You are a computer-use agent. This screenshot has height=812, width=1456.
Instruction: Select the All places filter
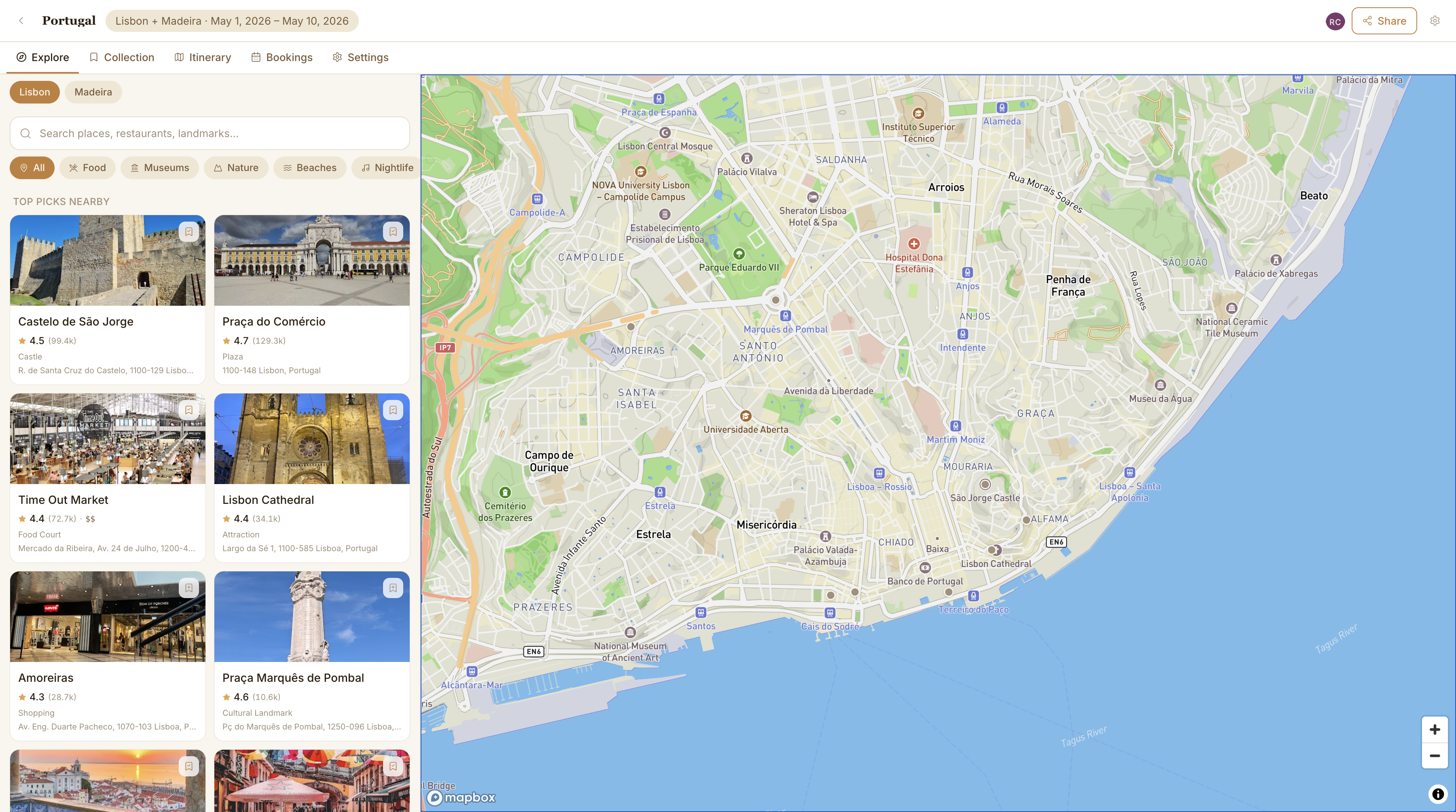point(32,167)
